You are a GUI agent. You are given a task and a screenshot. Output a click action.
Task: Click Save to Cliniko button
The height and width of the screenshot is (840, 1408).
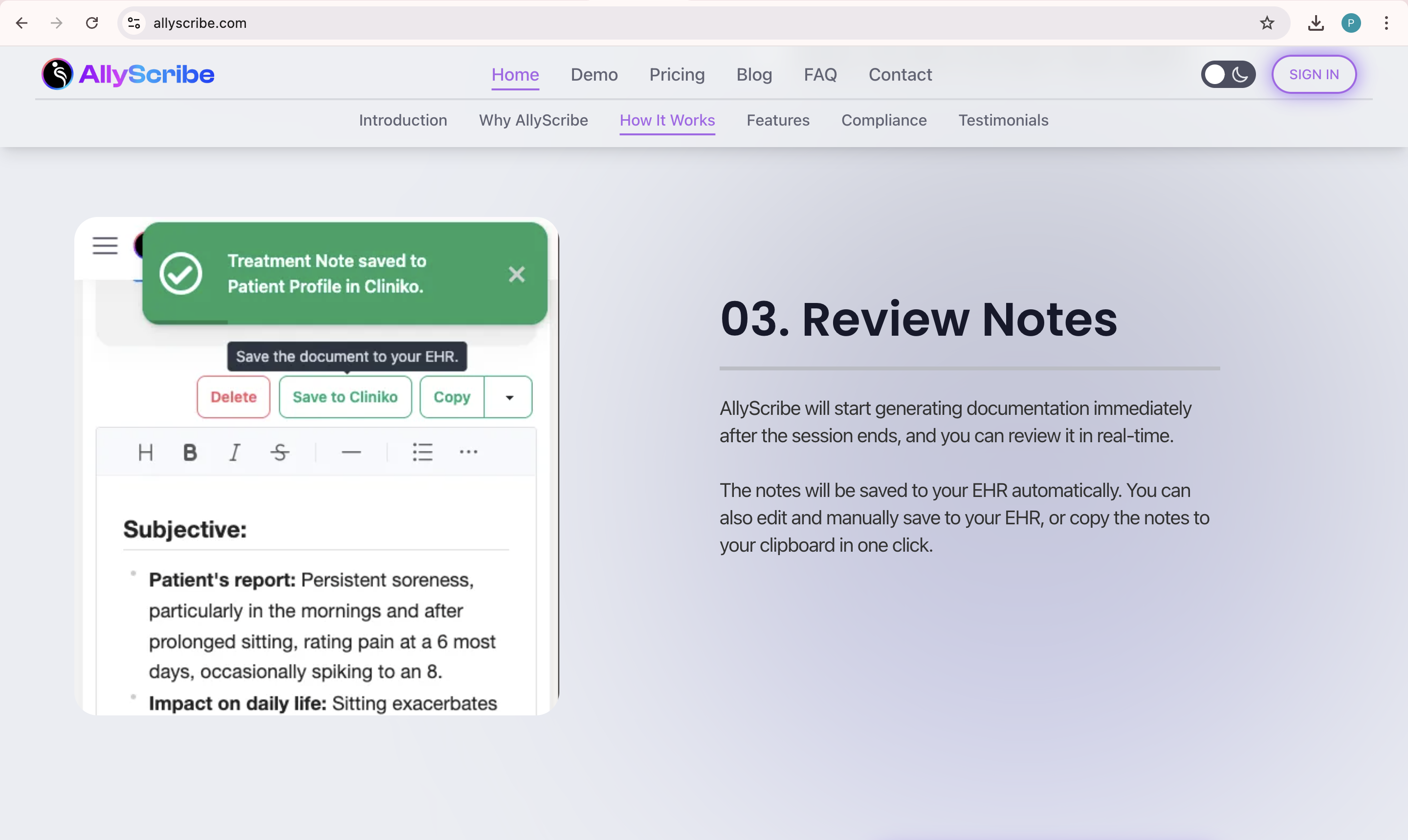(x=345, y=397)
